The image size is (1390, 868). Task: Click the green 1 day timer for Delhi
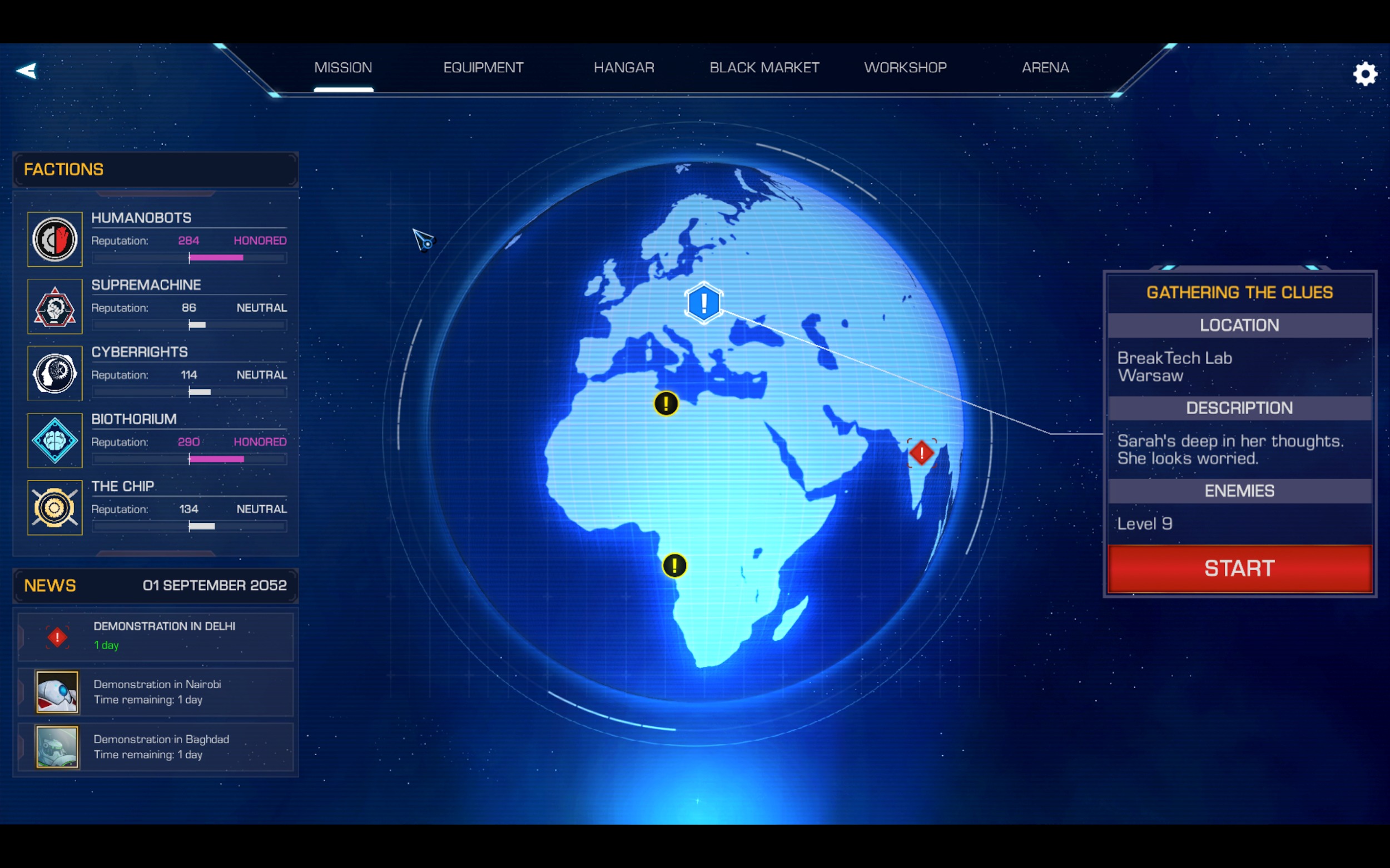coord(106,645)
